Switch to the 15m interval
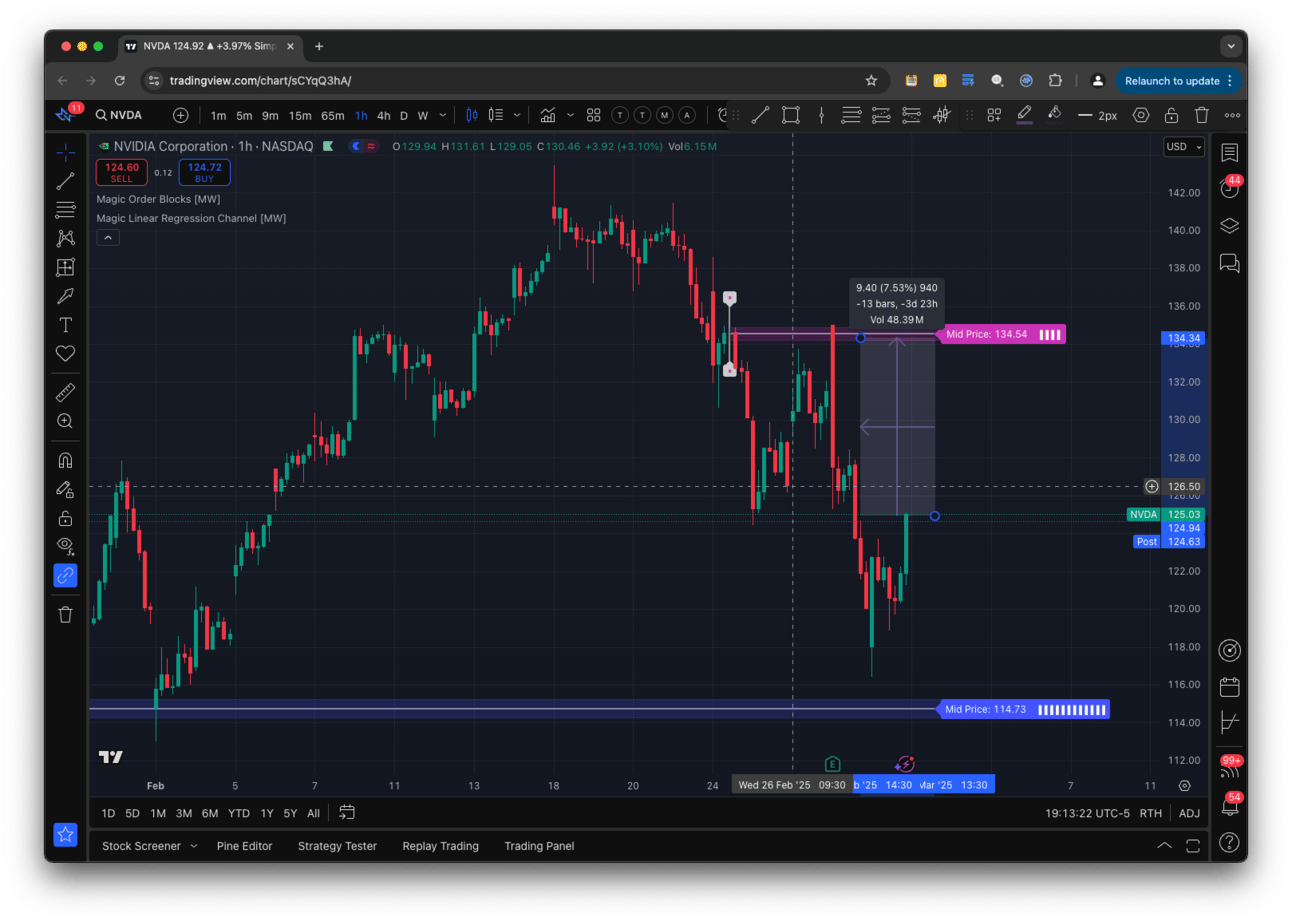The image size is (1292, 921). click(x=300, y=116)
